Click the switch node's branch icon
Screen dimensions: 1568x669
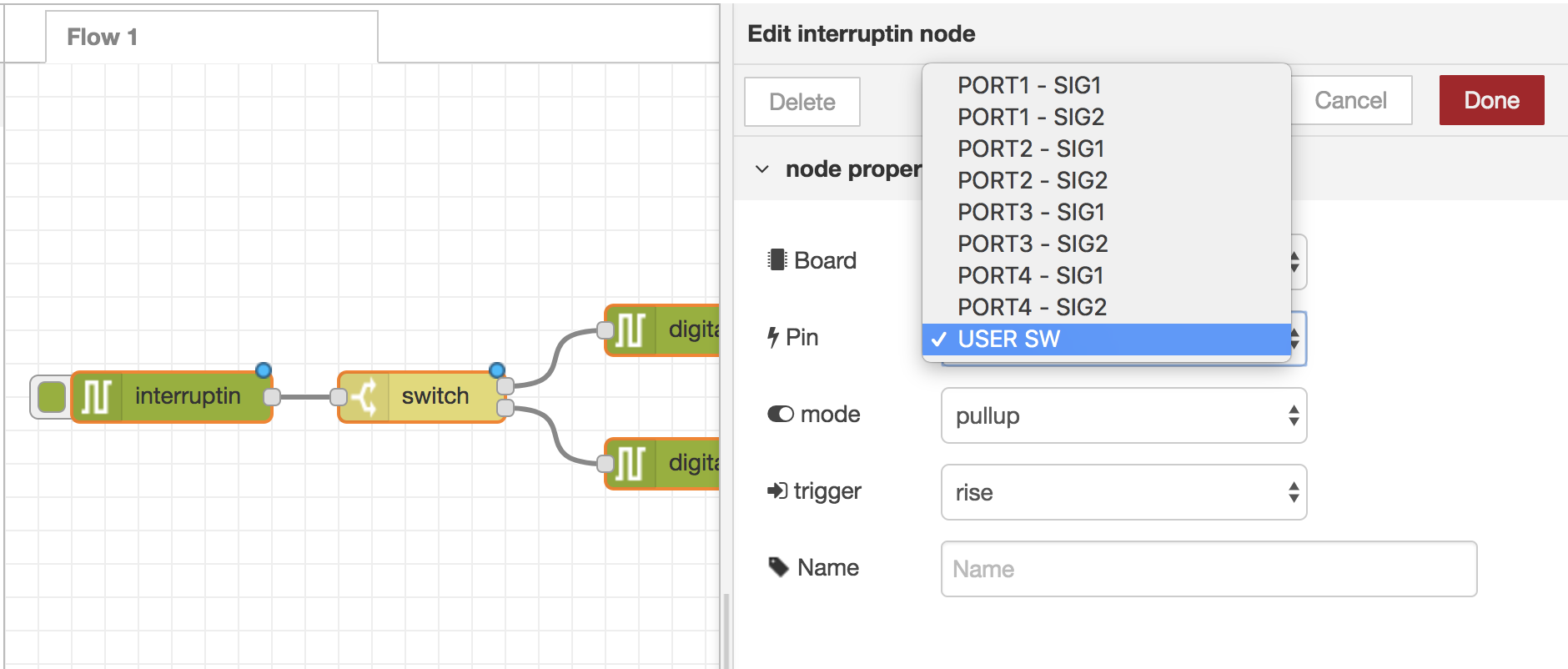(364, 397)
